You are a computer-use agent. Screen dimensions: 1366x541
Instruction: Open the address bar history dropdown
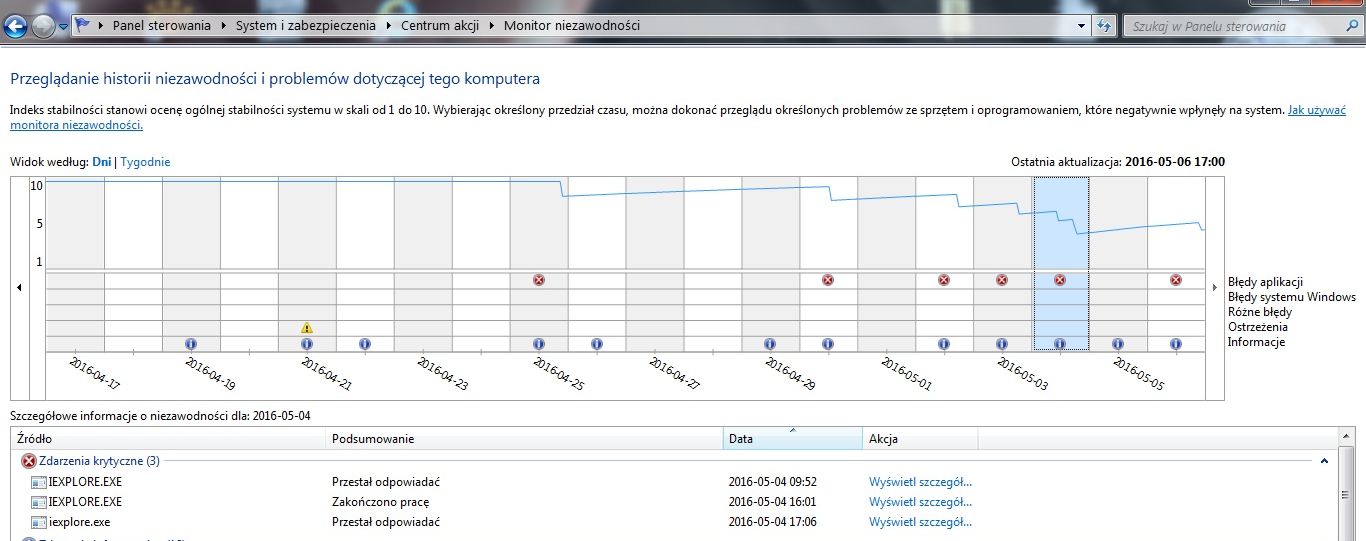point(1082,26)
